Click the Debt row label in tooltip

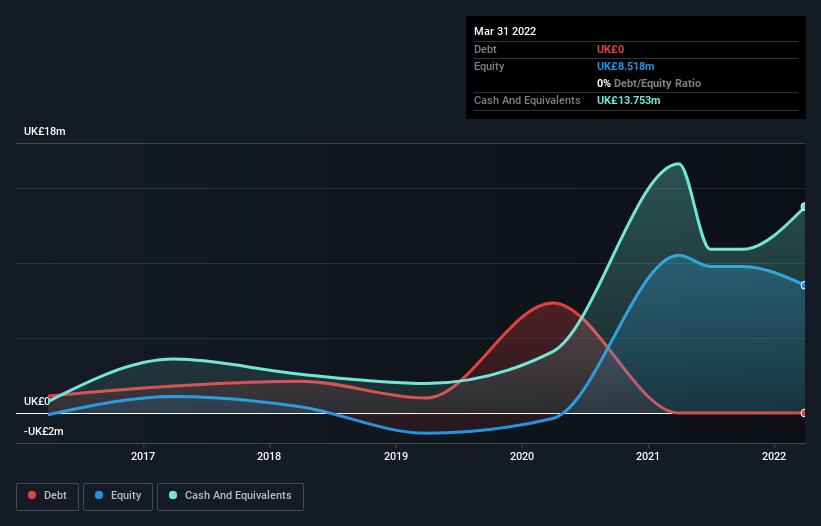coord(485,49)
